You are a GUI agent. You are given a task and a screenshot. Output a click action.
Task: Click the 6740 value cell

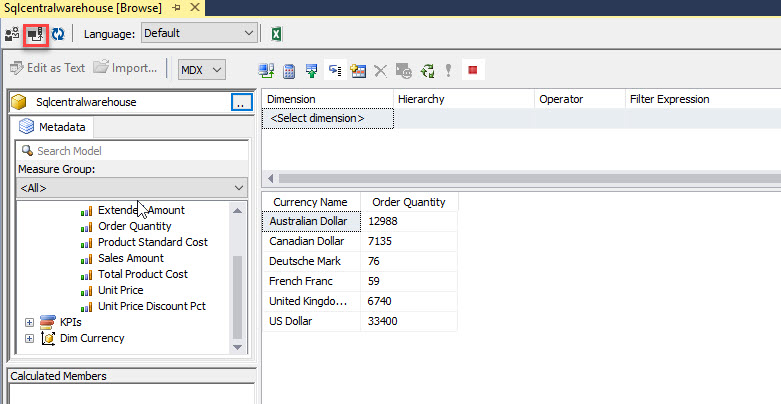(x=409, y=301)
